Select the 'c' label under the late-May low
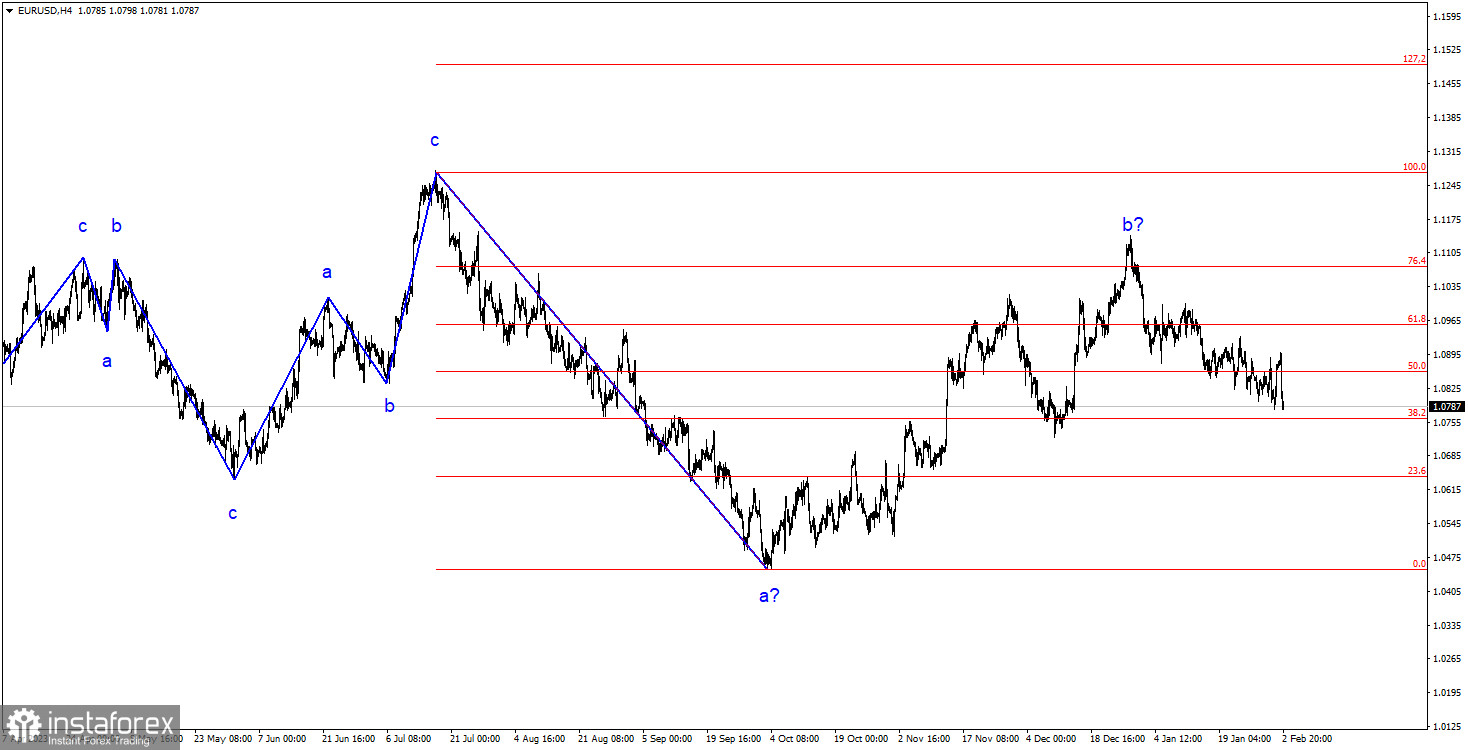 tap(233, 514)
